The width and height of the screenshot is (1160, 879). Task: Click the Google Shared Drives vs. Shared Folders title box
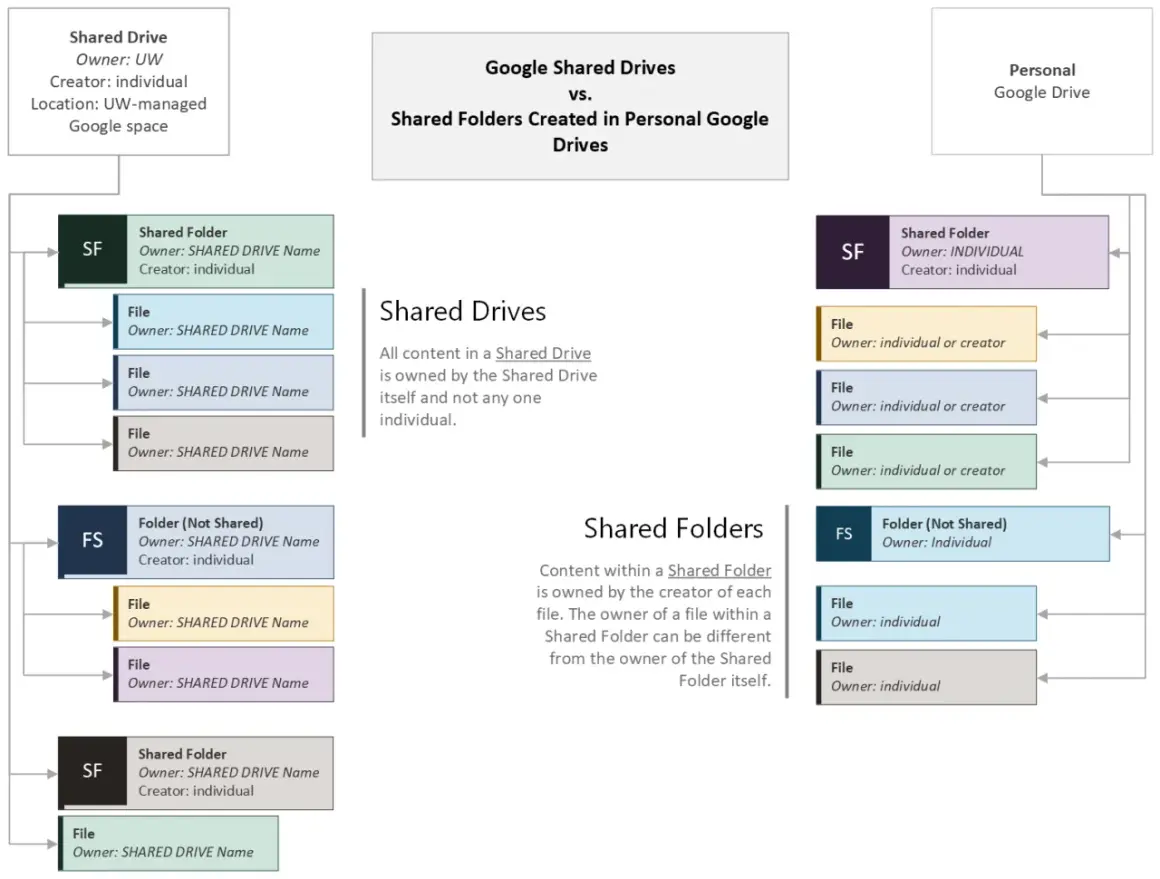pos(580,106)
